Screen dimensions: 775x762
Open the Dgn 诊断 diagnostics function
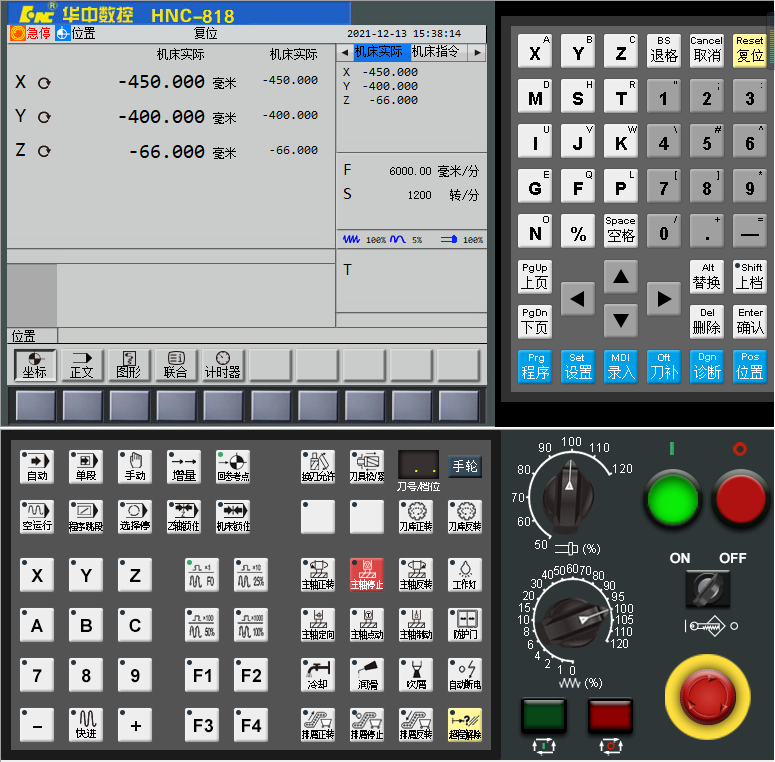click(707, 367)
